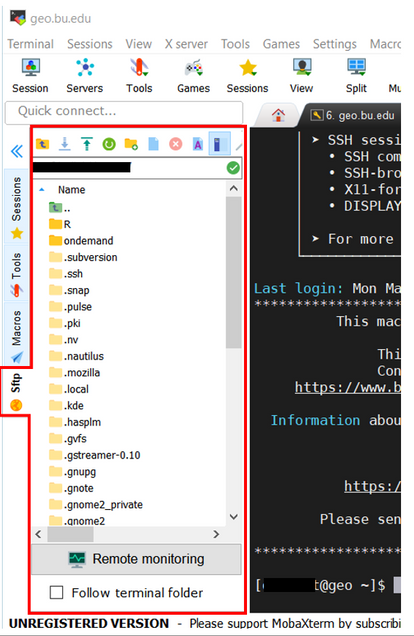The height and width of the screenshot is (636, 414).
Task: Open the View menu
Action: click(139, 44)
